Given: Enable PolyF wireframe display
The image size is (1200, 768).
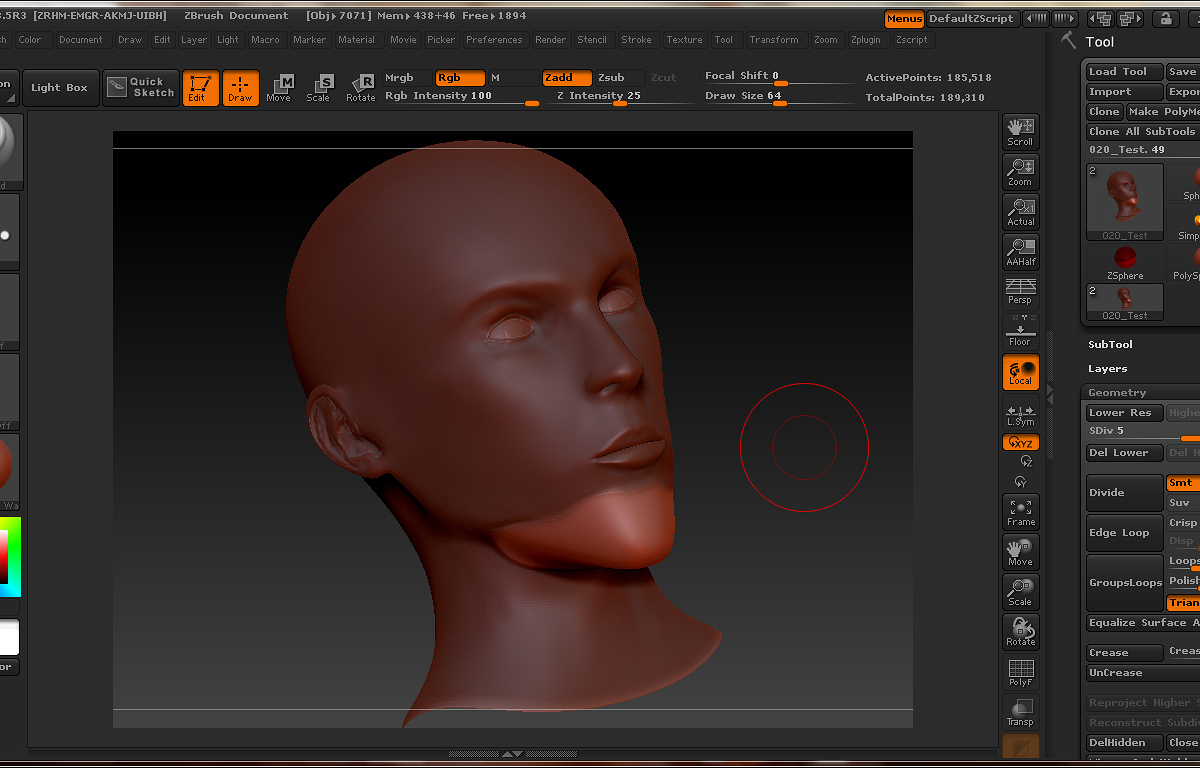Looking at the screenshot, I should click(1020, 671).
